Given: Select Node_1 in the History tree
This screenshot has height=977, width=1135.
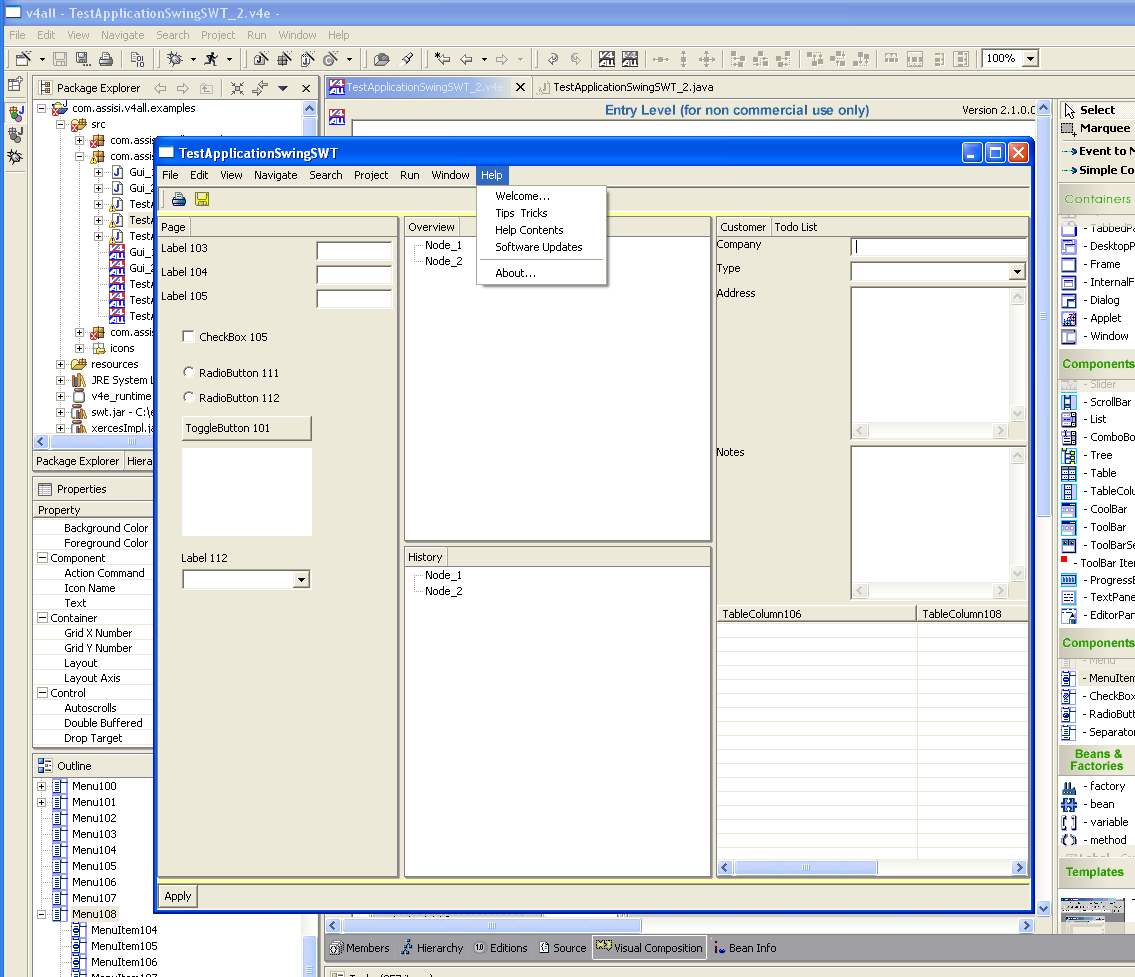Looking at the screenshot, I should pyautogui.click(x=443, y=575).
